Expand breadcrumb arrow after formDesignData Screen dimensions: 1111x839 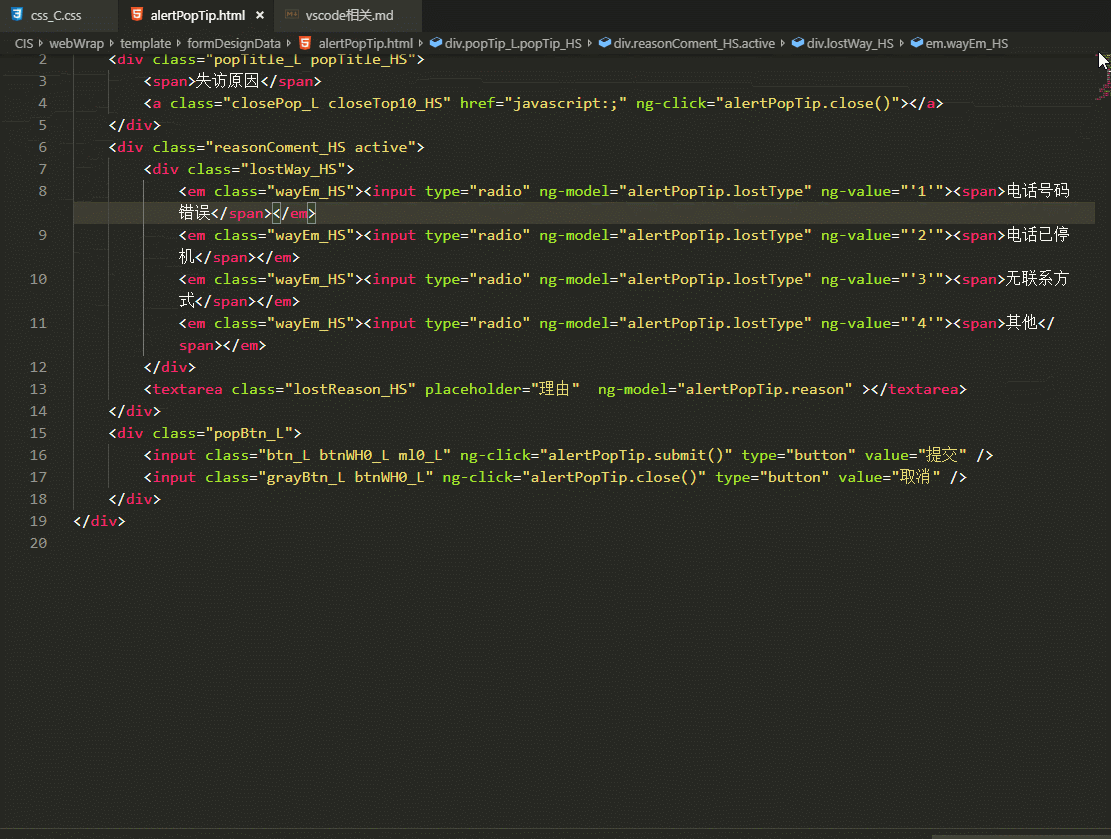point(288,43)
